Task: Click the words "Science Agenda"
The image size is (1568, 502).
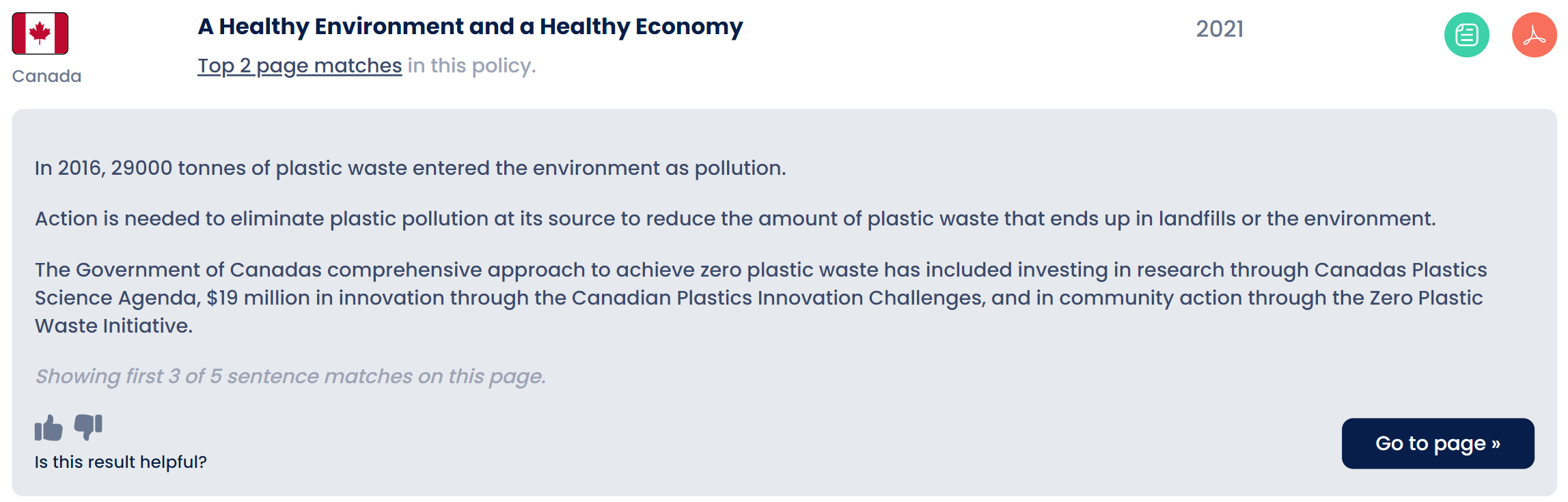Action: (x=116, y=298)
